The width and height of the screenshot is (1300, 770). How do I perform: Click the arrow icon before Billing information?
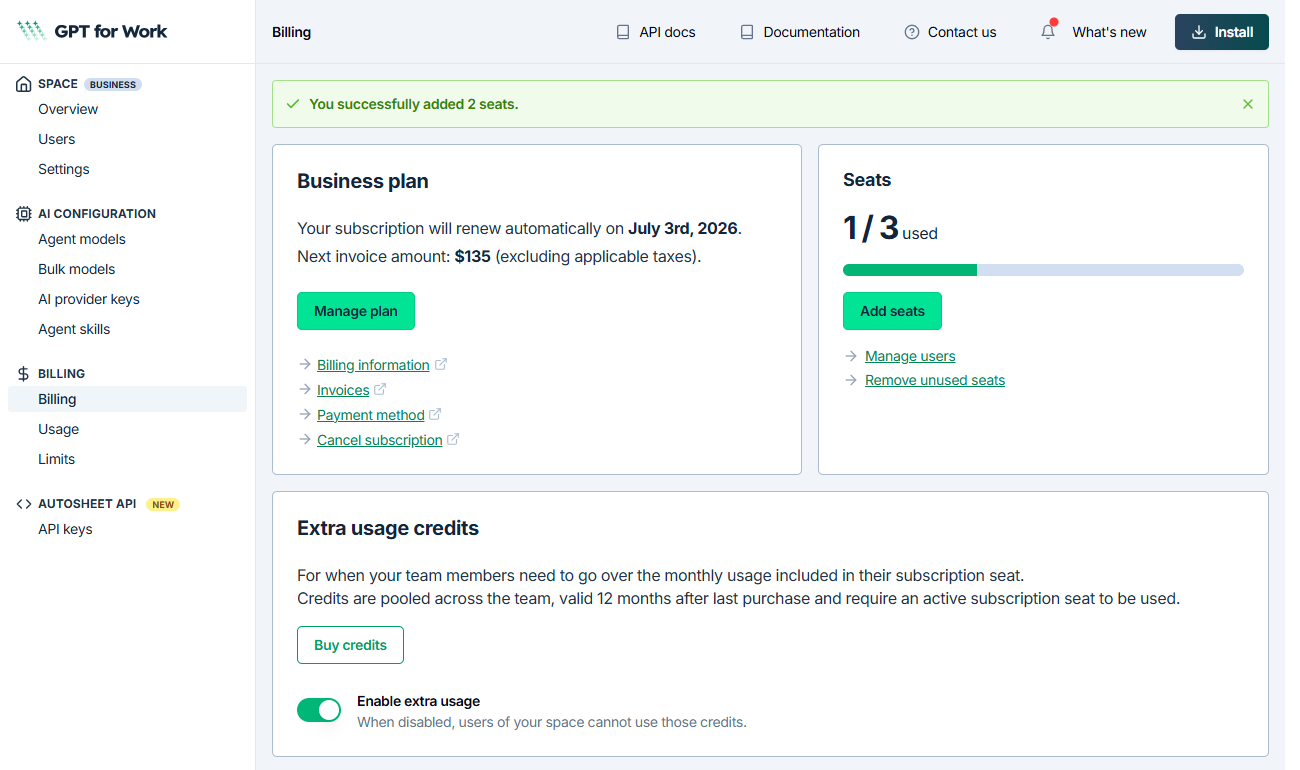pyautogui.click(x=305, y=365)
